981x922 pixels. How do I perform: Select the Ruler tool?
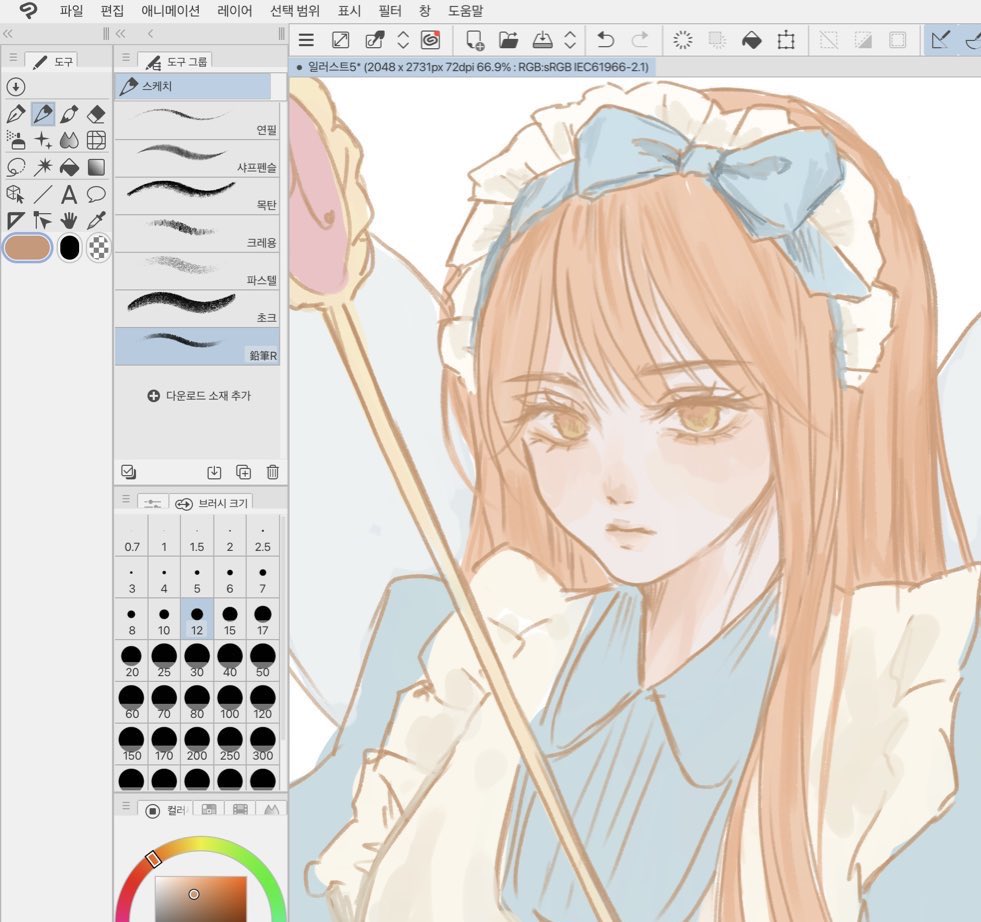(x=16, y=220)
